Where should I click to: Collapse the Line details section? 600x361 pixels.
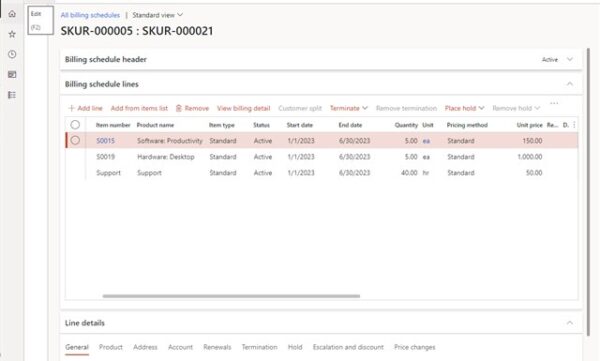[x=570, y=323]
